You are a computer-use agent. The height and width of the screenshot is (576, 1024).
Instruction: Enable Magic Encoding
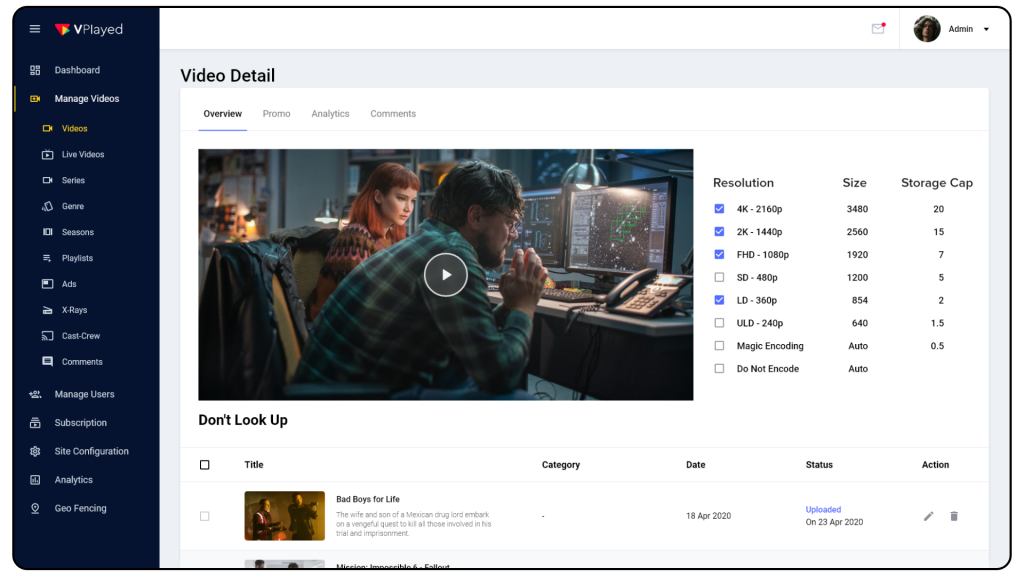[x=719, y=346]
